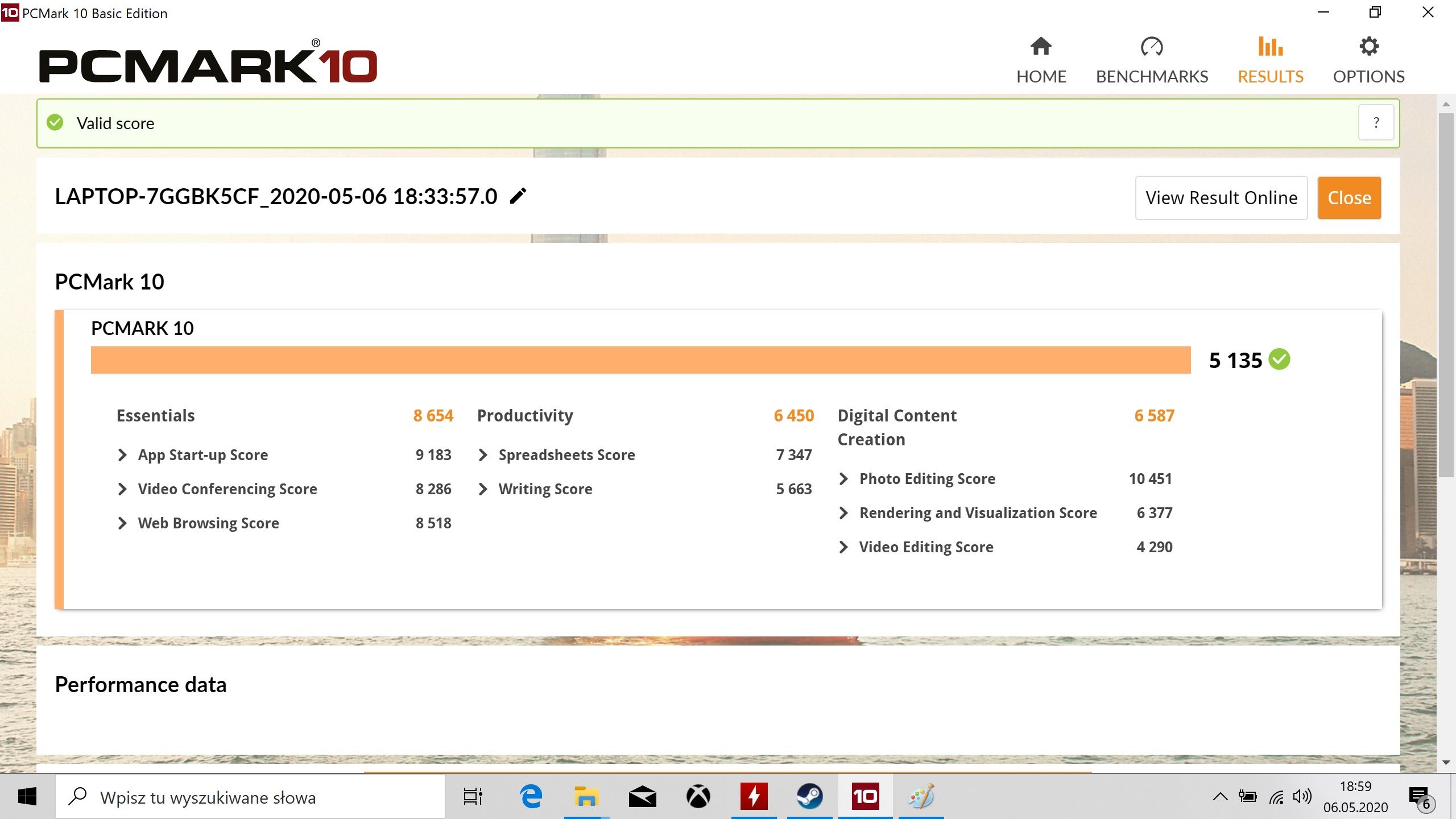Click the Digital Content Creation score 6 587
1456x819 pixels.
[1154, 416]
